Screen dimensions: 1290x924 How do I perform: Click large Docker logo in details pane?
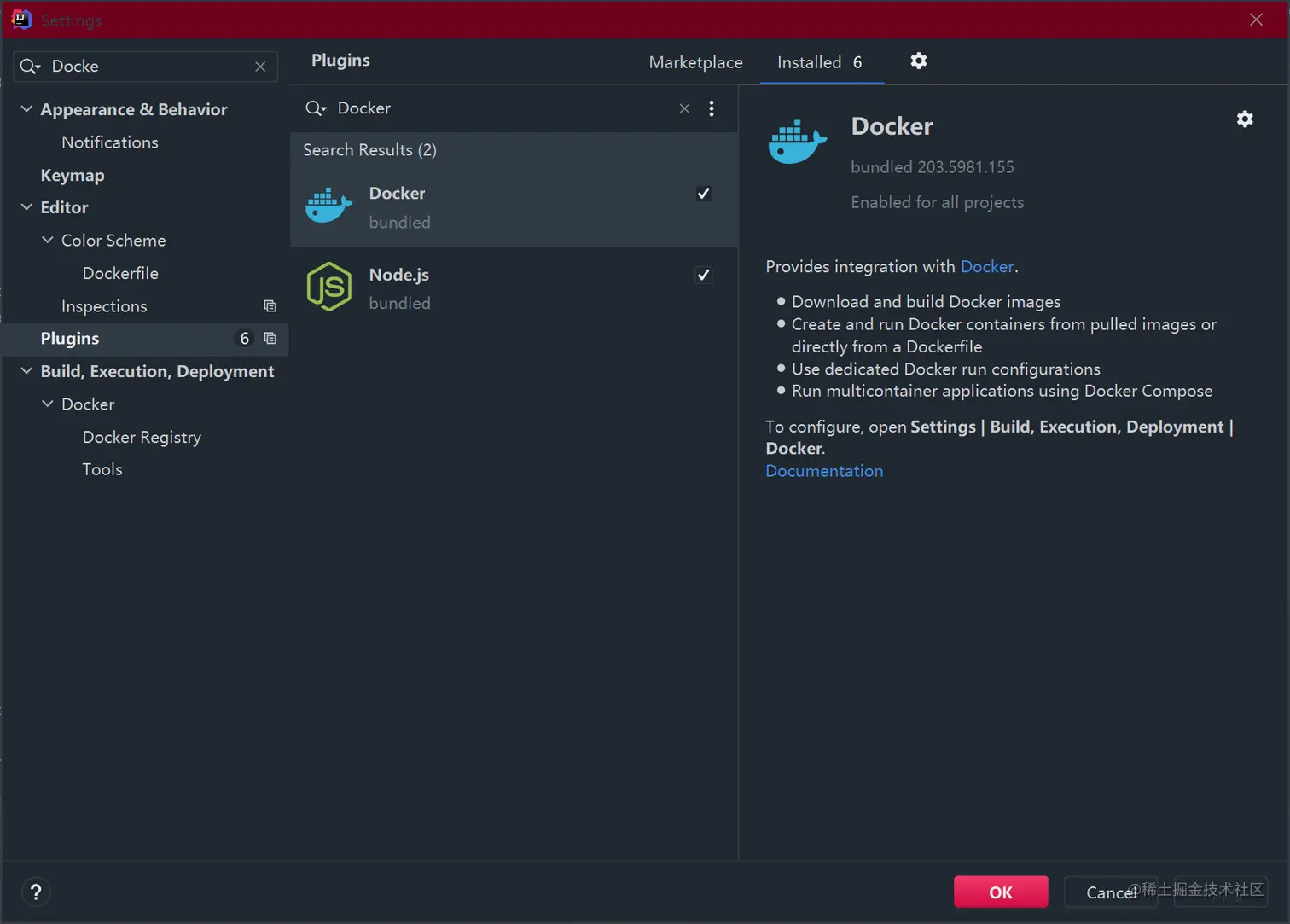797,141
